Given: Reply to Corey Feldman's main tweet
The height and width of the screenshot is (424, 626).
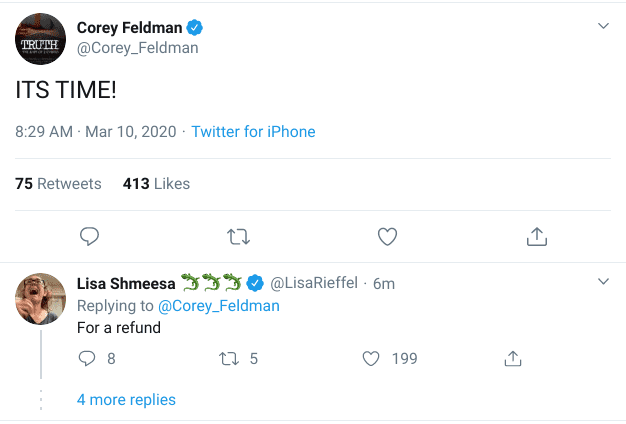Looking at the screenshot, I should [x=89, y=236].
